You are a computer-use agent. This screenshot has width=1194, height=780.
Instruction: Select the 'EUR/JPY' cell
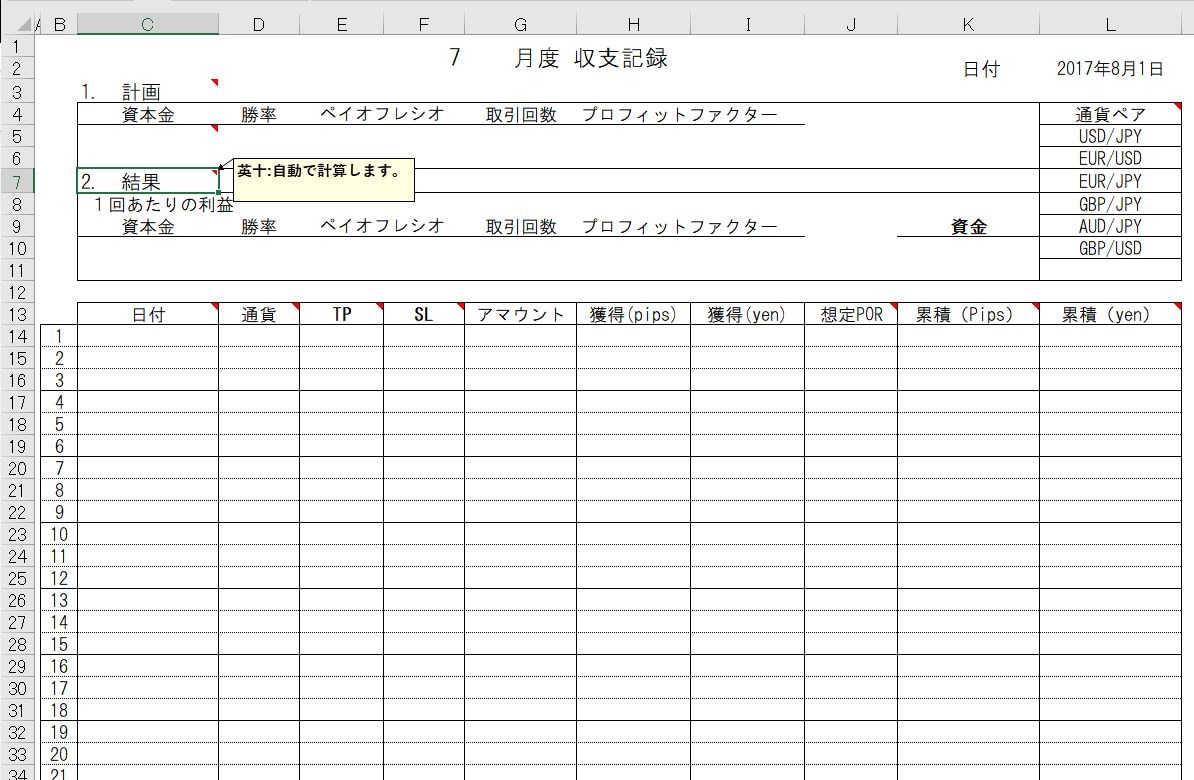tap(1110, 181)
